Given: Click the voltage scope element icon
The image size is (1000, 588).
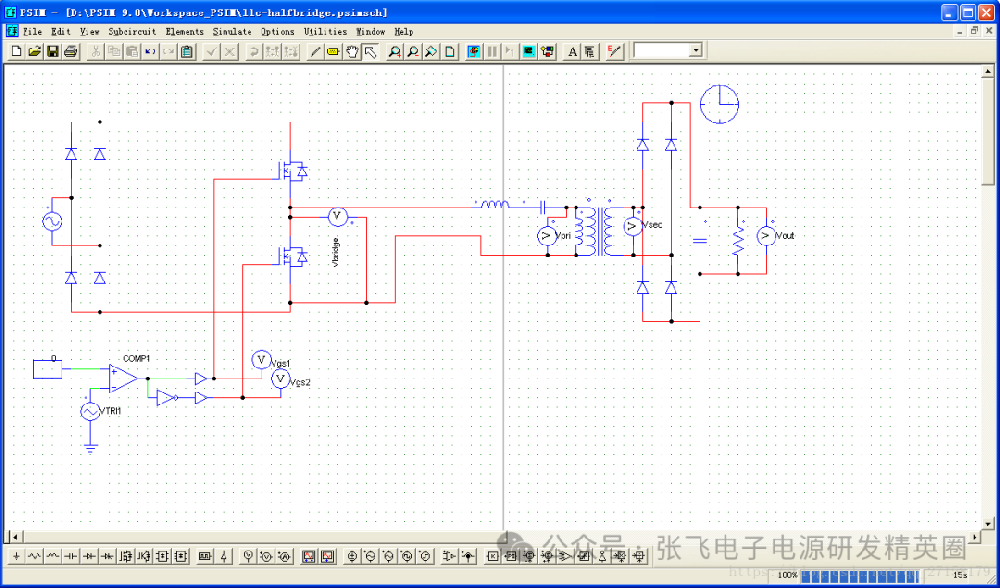Looking at the screenshot, I should (309, 557).
